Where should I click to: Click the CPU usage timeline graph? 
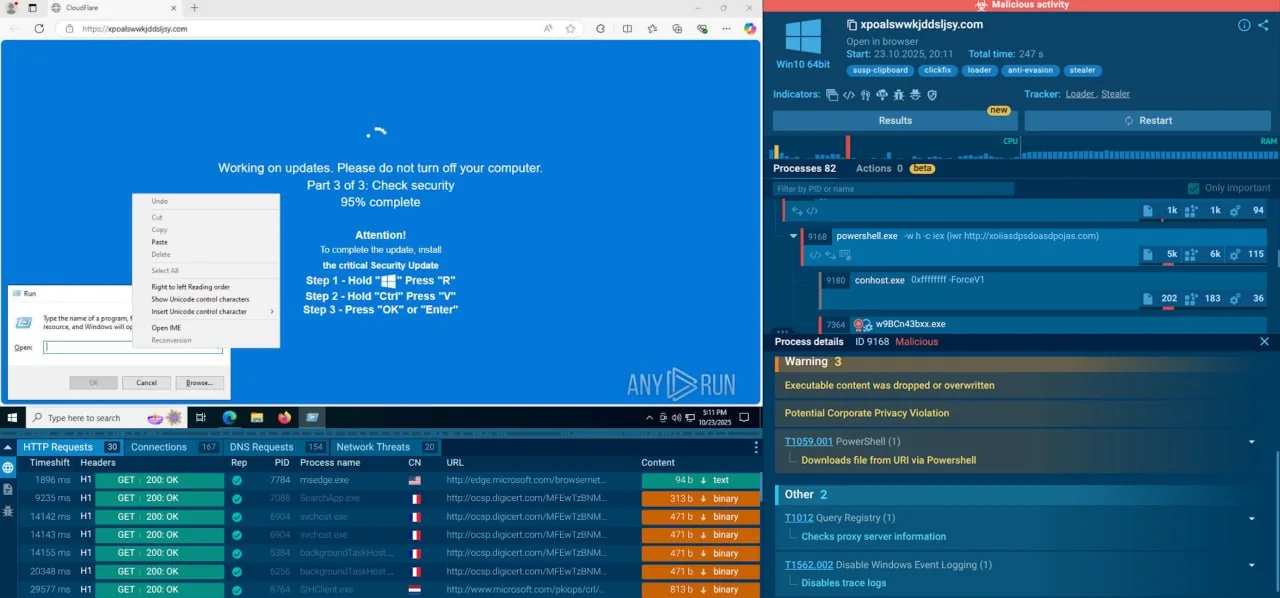(895, 147)
